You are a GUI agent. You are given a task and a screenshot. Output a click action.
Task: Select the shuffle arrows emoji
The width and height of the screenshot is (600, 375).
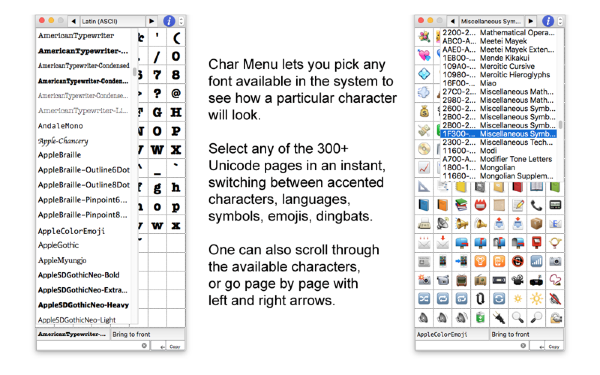424,299
